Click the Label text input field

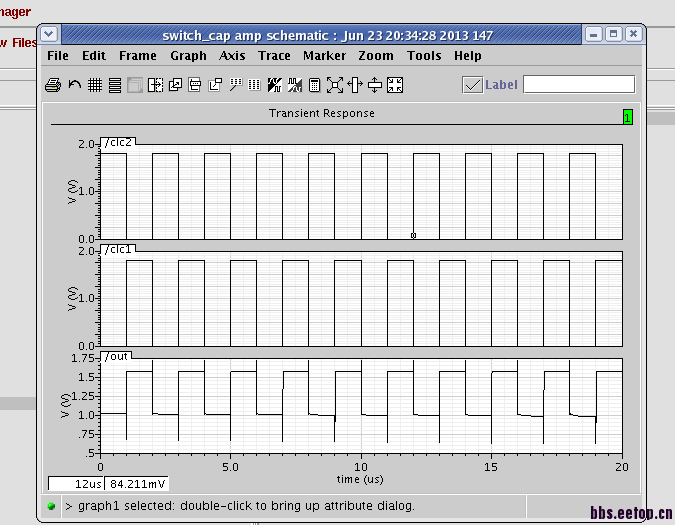coord(578,85)
